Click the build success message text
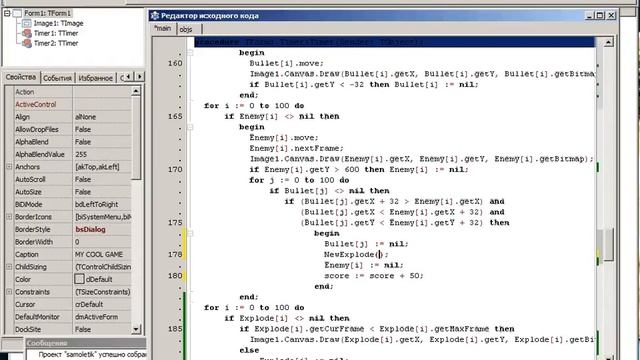This screenshot has width=640, height=360. pos(92,354)
